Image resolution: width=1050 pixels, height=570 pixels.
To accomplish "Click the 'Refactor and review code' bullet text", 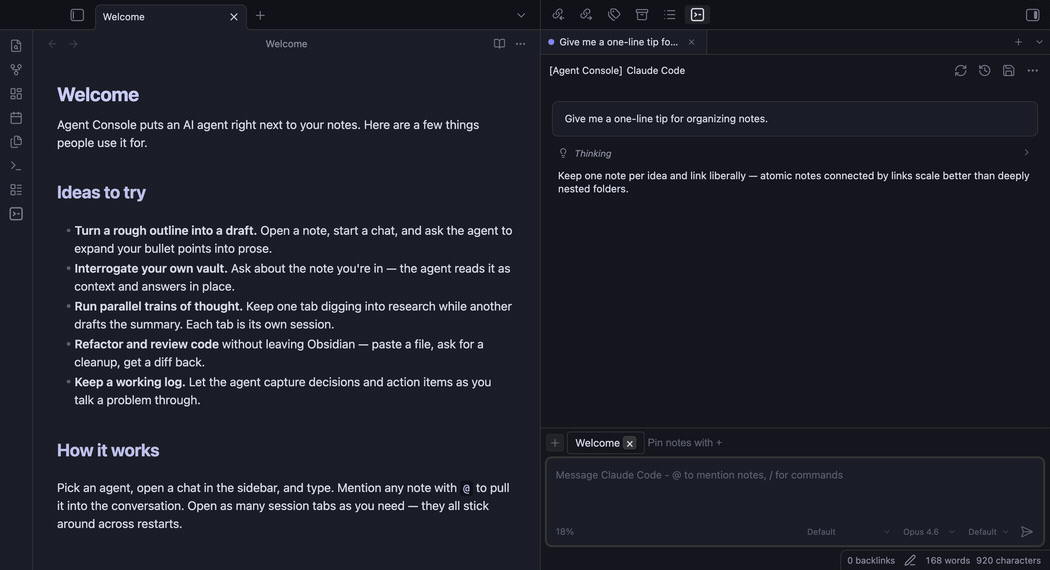I will coord(147,344).
